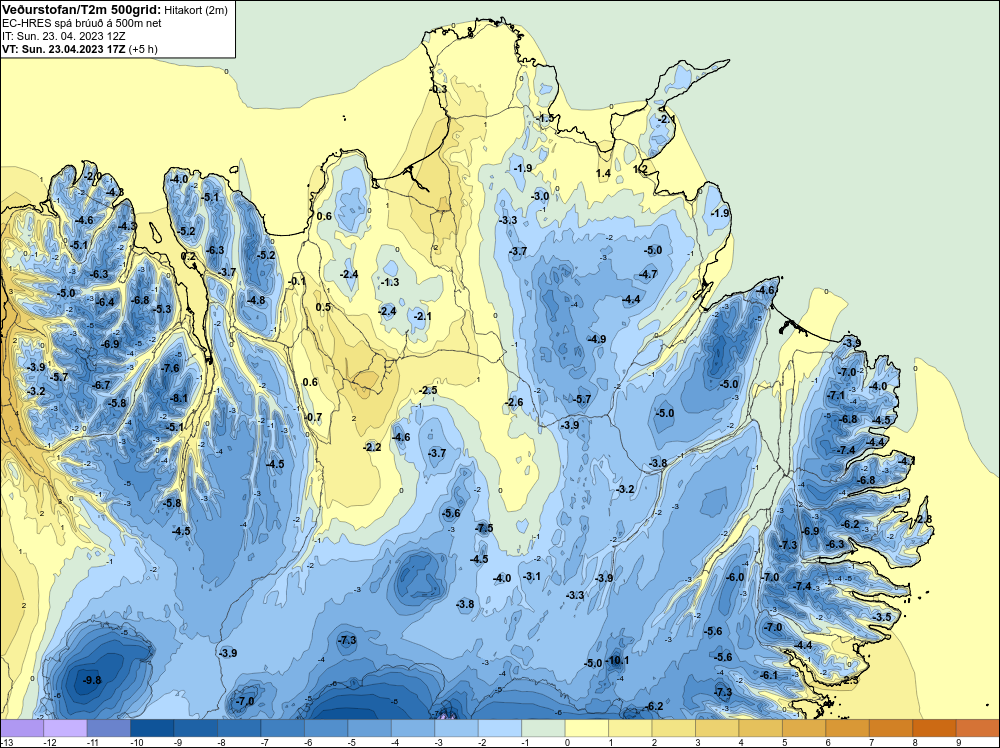
Task: Select the pale green swatch between -1 and 0
Action: pyautogui.click(x=543, y=728)
